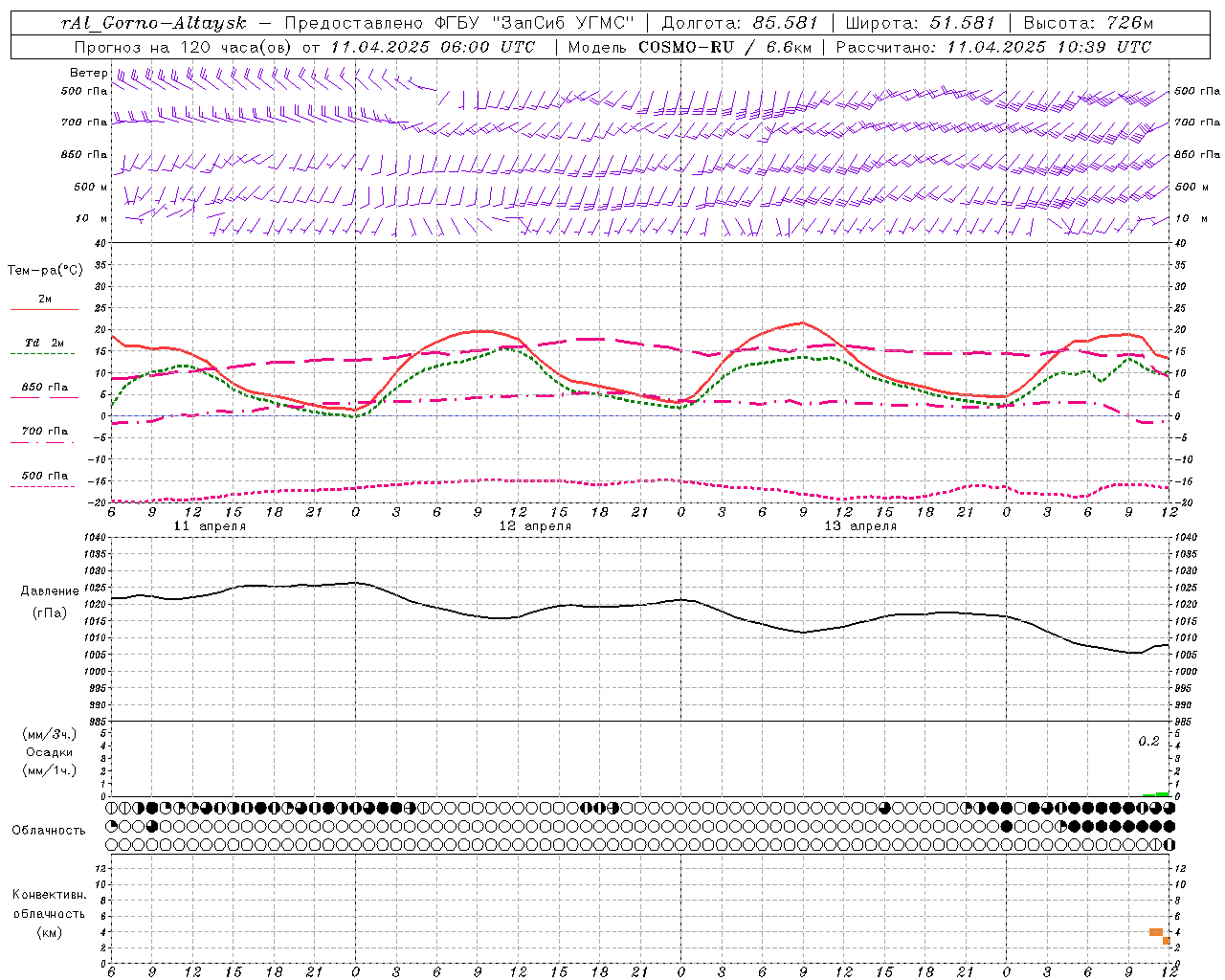Click the Давление pressure panel label
1225x980 pixels.
50,591
